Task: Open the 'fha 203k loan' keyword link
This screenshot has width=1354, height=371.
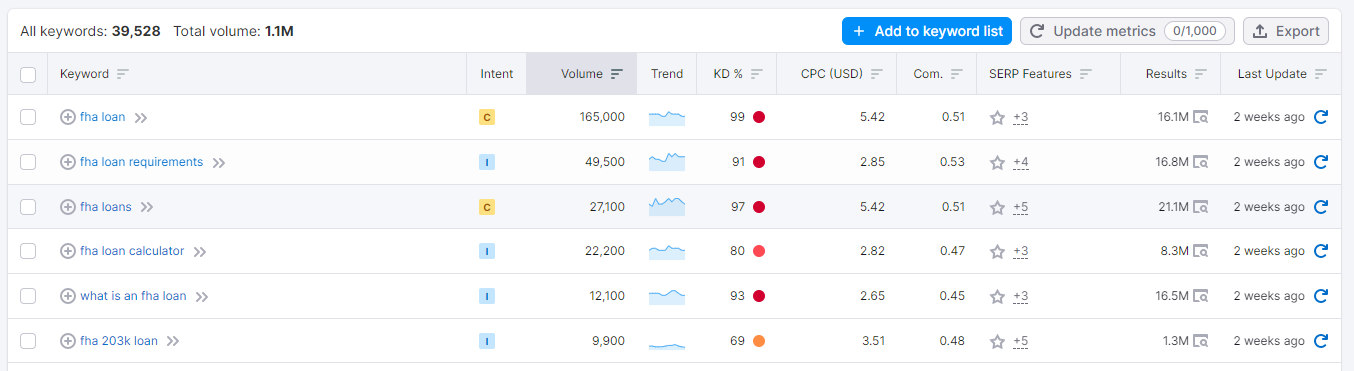Action: [119, 341]
